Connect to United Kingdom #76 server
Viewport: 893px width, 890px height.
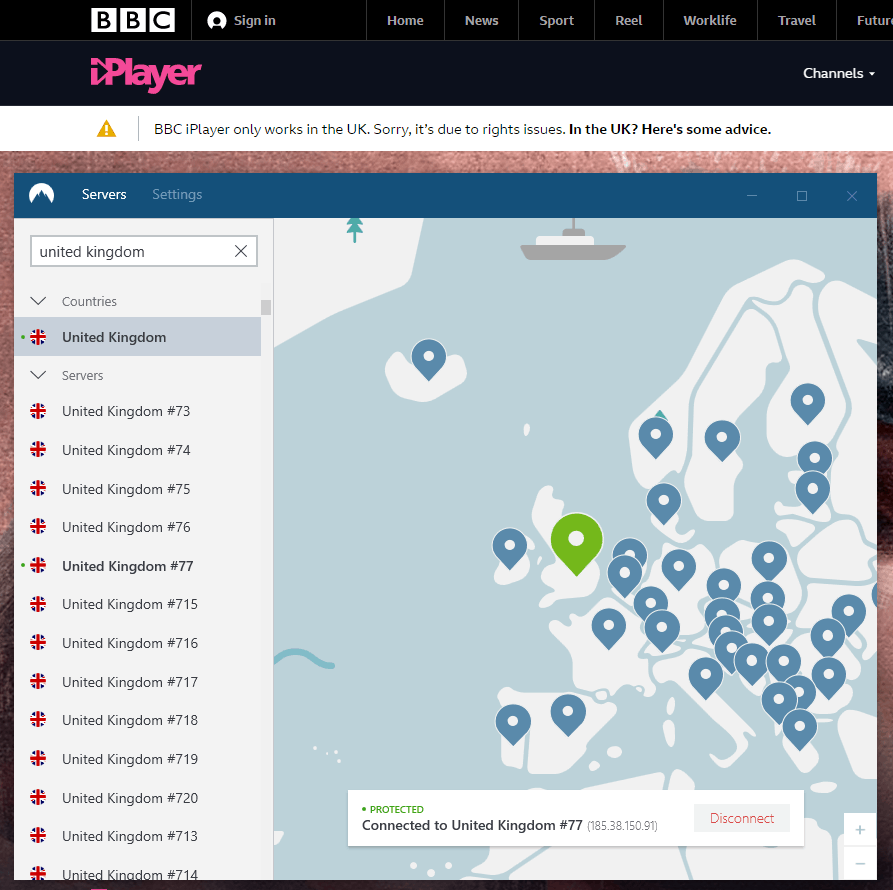pos(138,527)
